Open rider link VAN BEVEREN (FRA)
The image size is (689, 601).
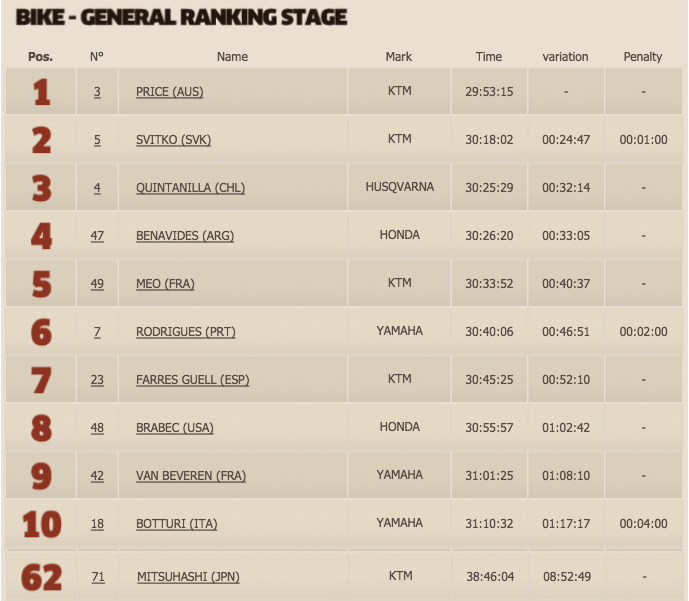pos(191,476)
